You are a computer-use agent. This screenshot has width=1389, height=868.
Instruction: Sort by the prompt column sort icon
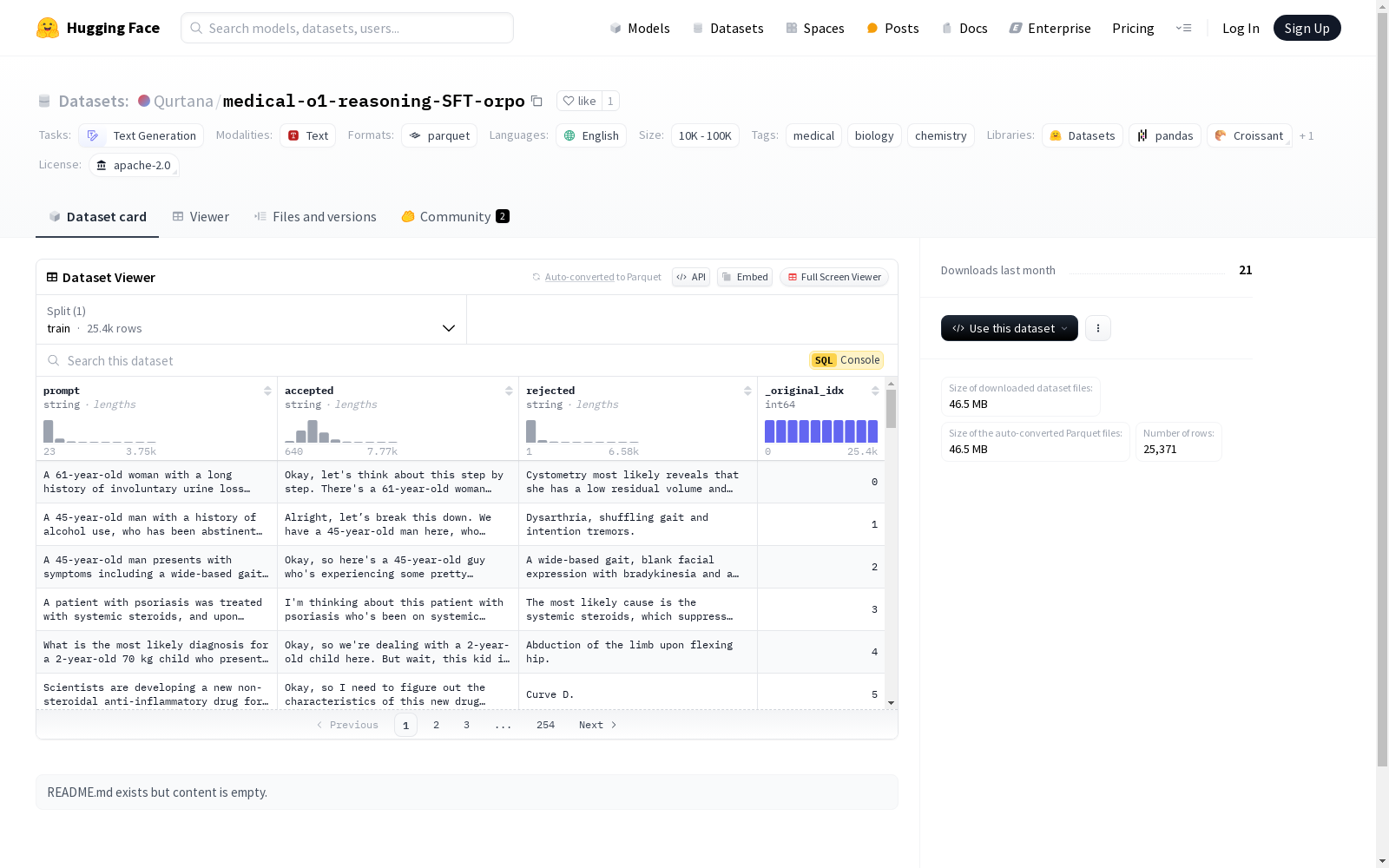tap(267, 391)
